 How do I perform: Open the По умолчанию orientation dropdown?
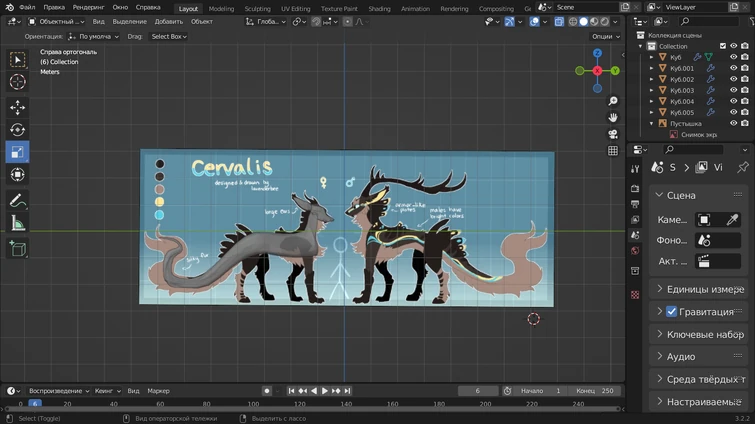pyautogui.click(x=94, y=36)
